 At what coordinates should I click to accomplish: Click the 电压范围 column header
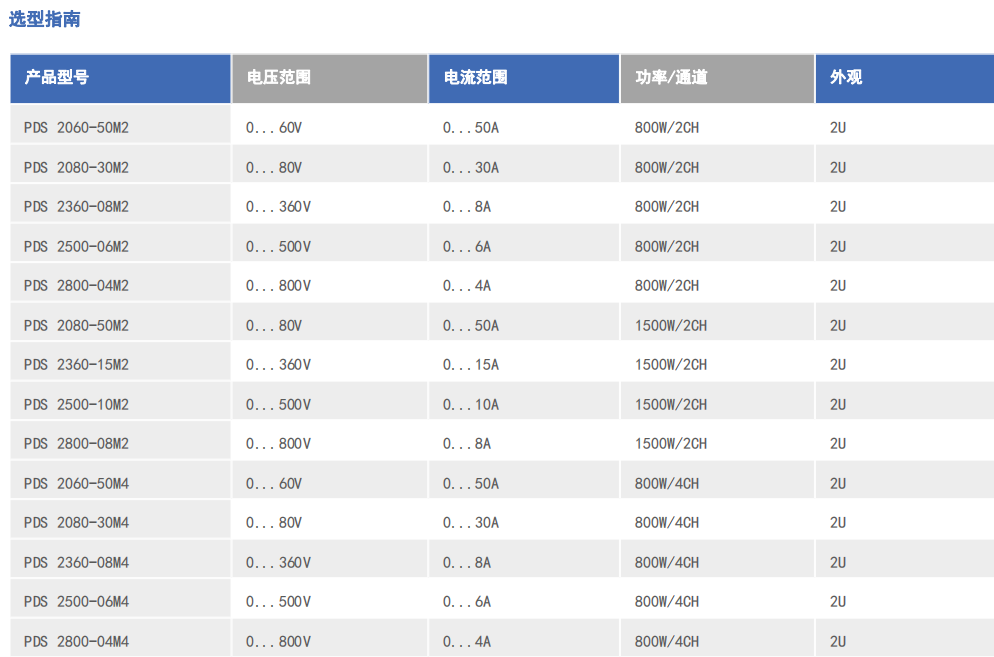[330, 79]
